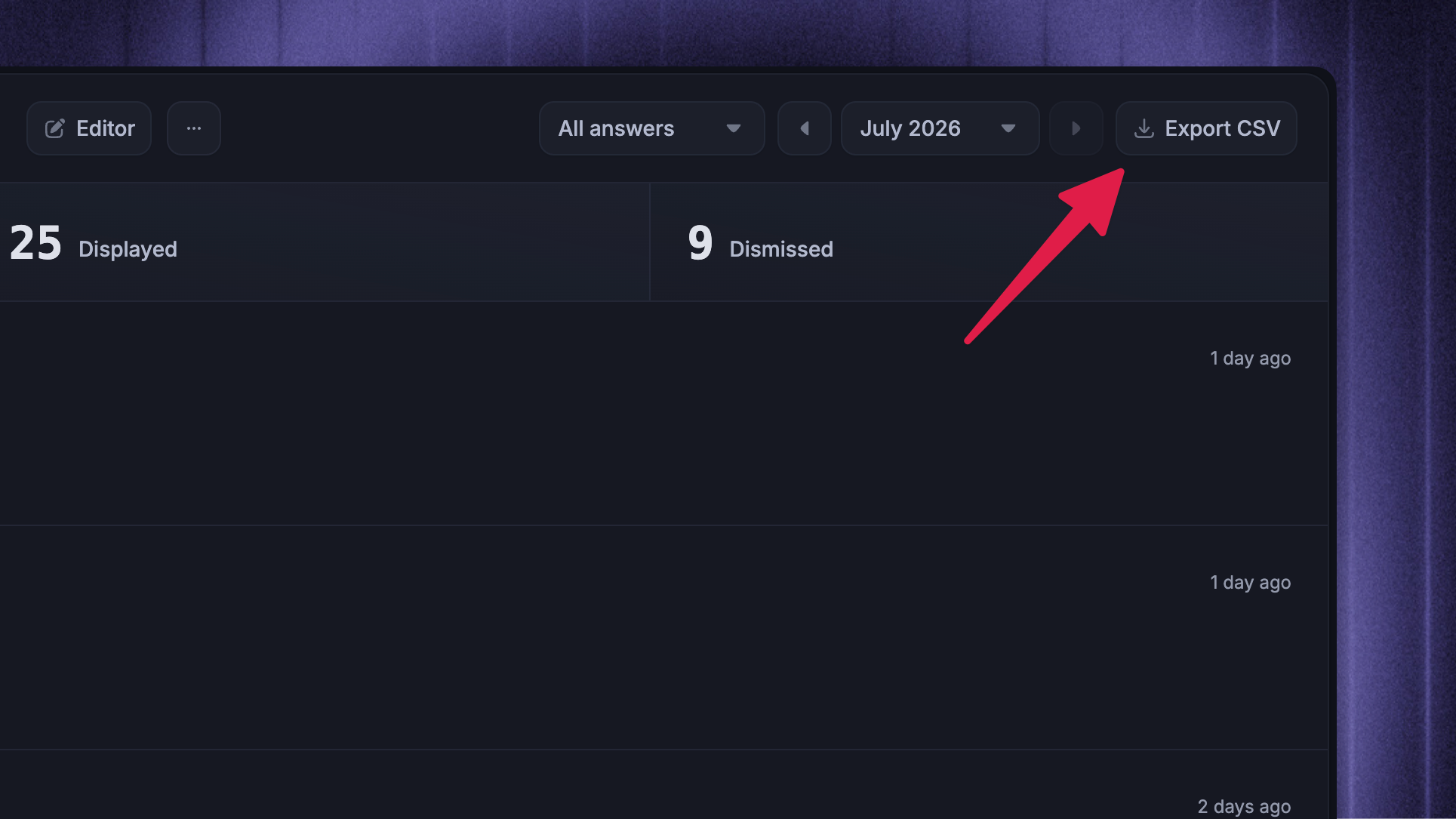Viewport: 1456px width, 819px height.
Task: Click the Dismissed label text
Action: 781,249
